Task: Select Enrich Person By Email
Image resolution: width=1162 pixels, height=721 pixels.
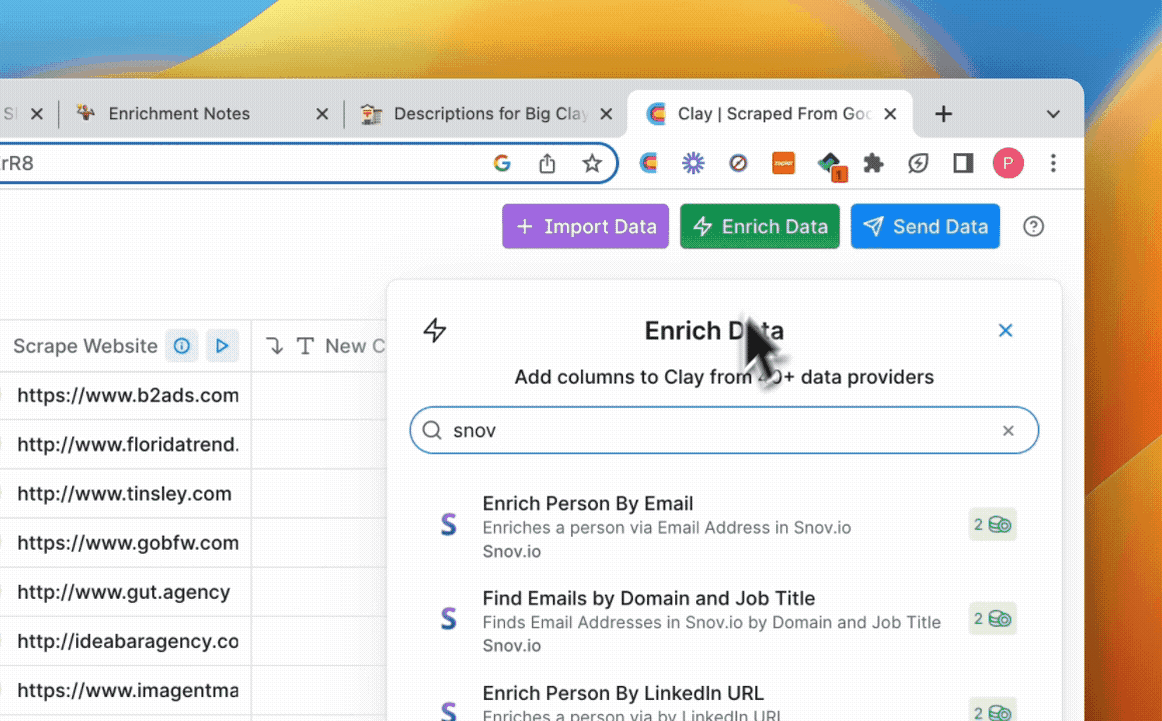Action: [724, 526]
